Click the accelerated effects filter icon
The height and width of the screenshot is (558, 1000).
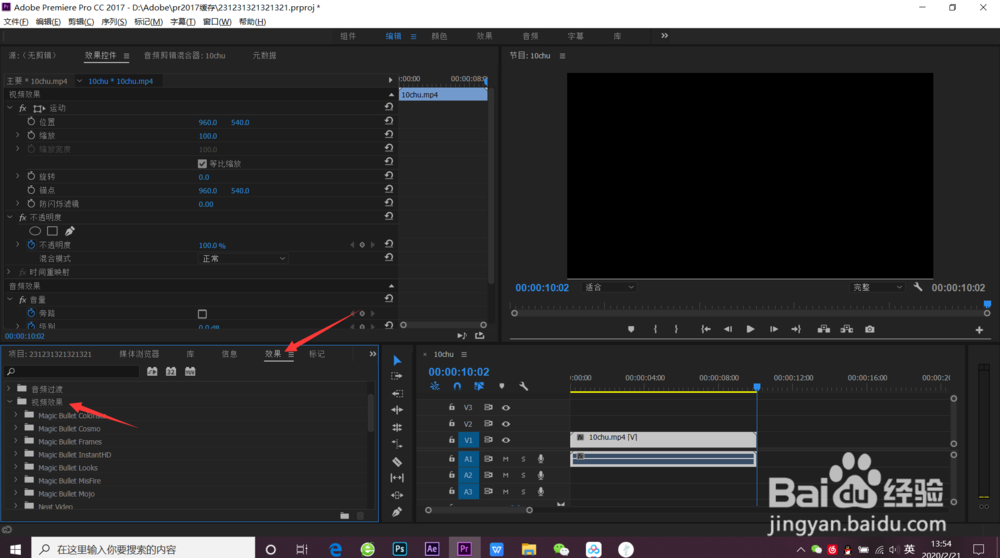point(152,371)
